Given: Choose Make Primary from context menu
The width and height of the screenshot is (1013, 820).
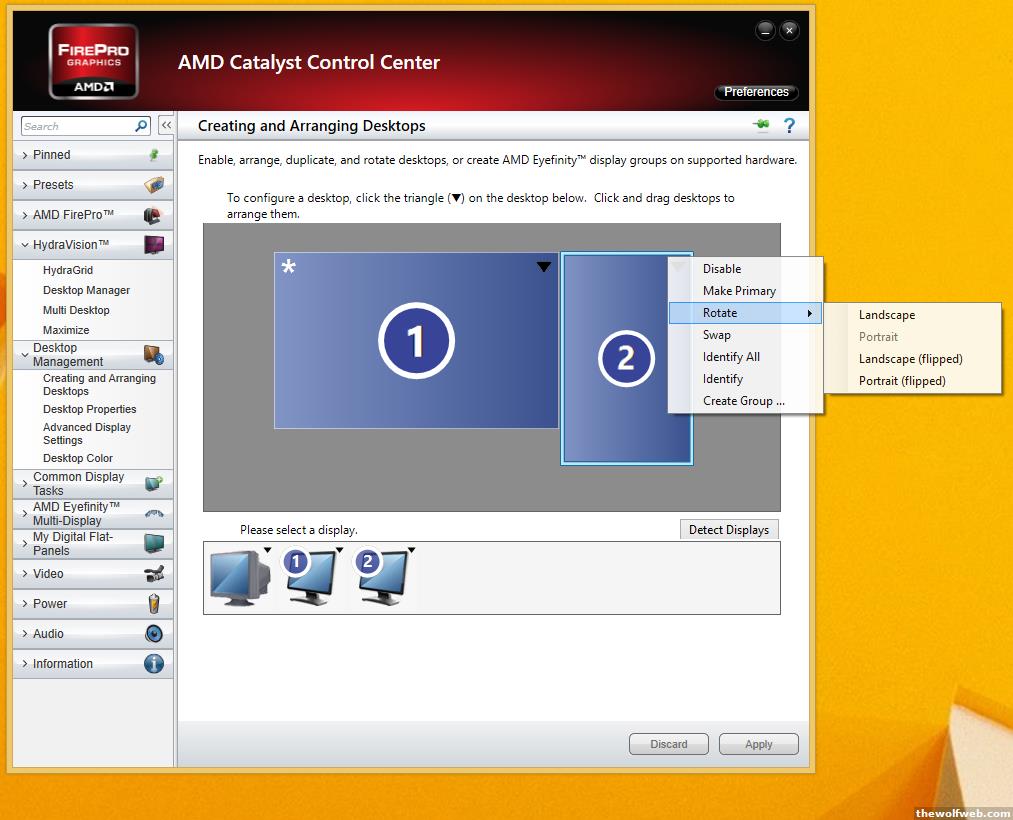Looking at the screenshot, I should (x=739, y=291).
